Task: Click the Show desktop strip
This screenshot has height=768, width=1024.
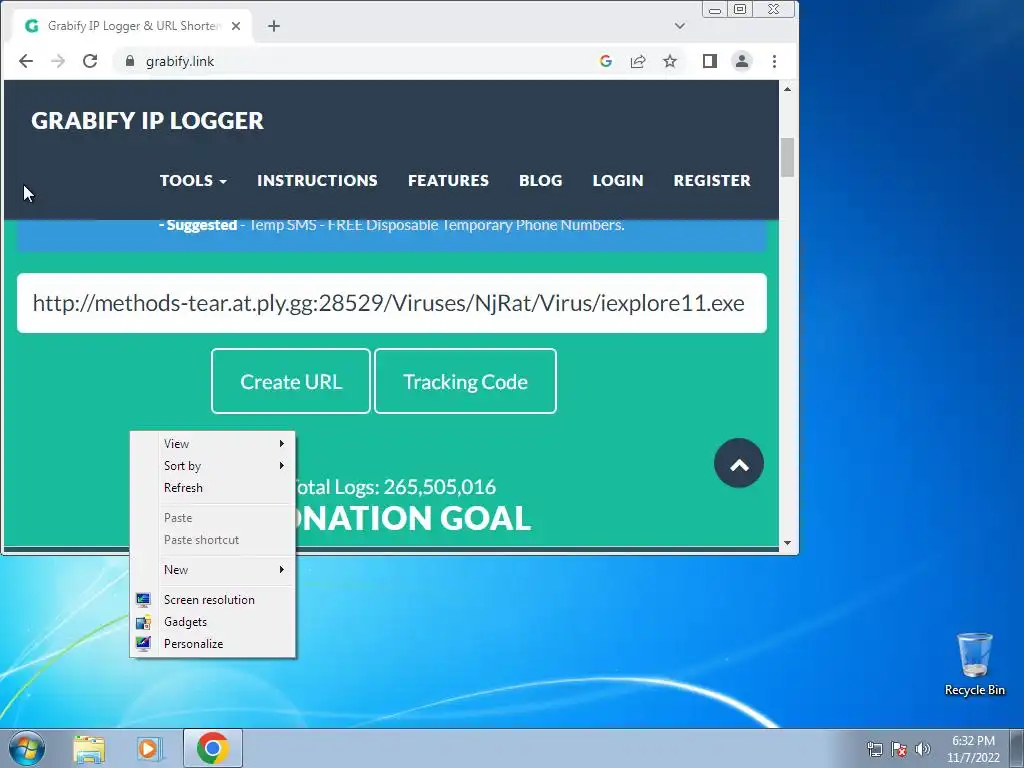Action: tap(1017, 748)
